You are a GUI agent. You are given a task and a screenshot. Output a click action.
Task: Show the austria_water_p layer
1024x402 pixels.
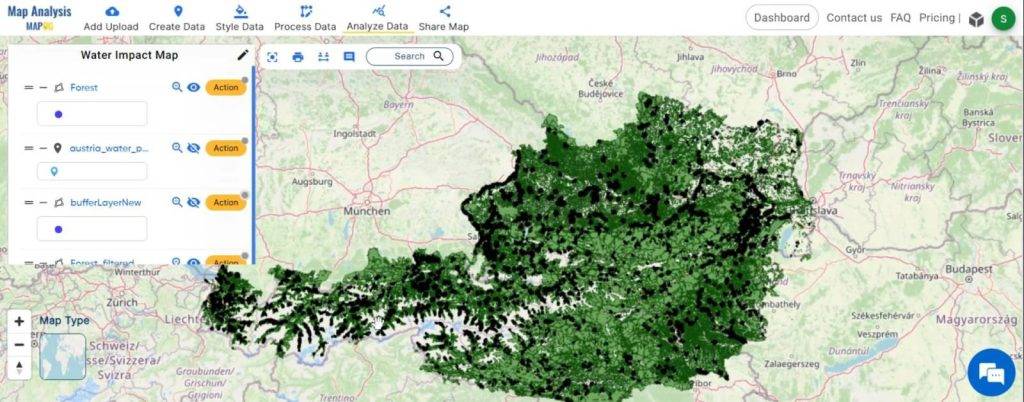[x=193, y=147]
